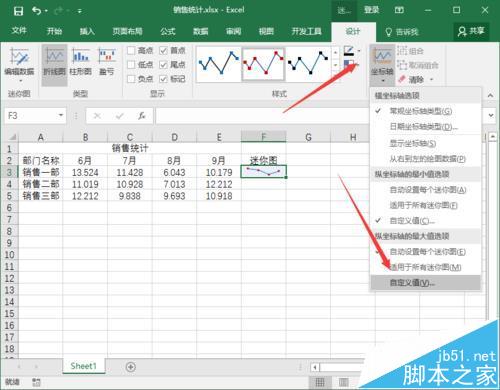Click the horizontal scrollbar left arrow
Screen dimensions: 500x390
[315, 367]
